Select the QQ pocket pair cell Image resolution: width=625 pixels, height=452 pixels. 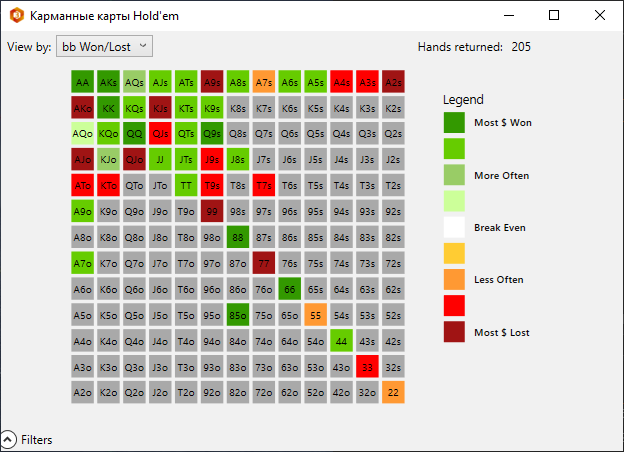[x=134, y=134]
